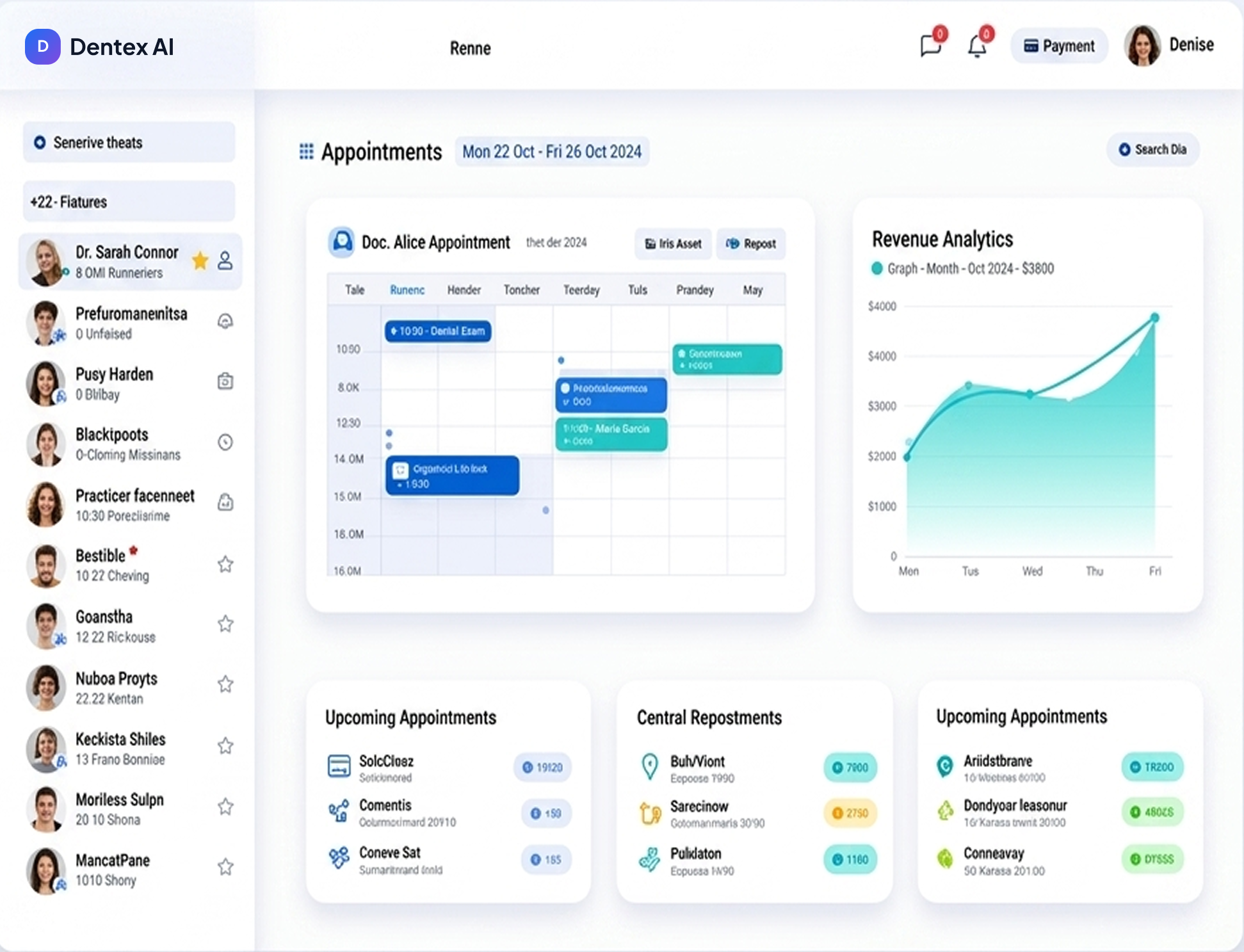
Task: Star the Nuboa Proyts contact
Action: coord(225,684)
